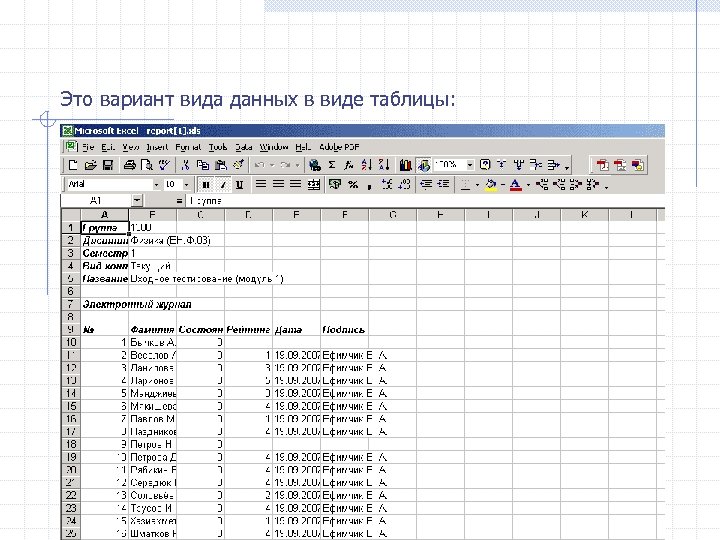Click the A1 Name Box field
The height and width of the screenshot is (540, 720).
96,200
